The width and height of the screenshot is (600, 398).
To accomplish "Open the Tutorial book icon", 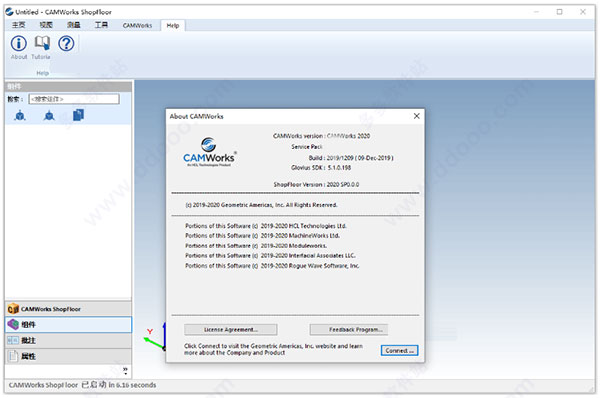I will point(42,43).
